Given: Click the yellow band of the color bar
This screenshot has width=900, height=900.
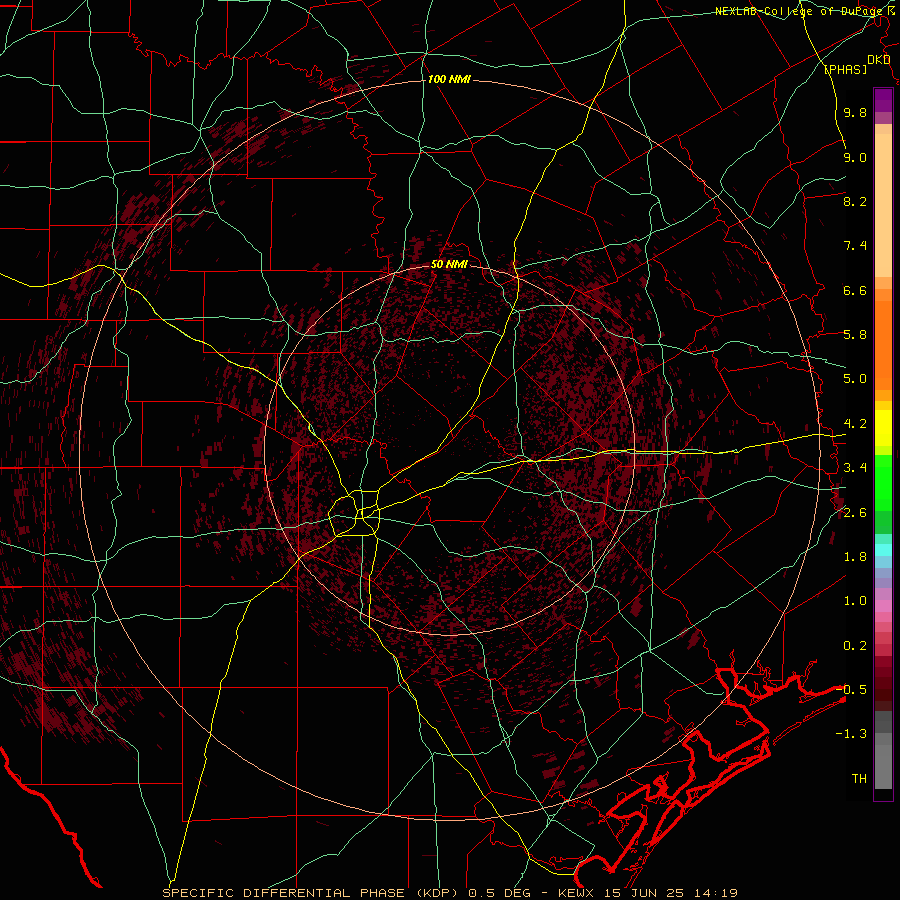Looking at the screenshot, I should pos(883,428).
